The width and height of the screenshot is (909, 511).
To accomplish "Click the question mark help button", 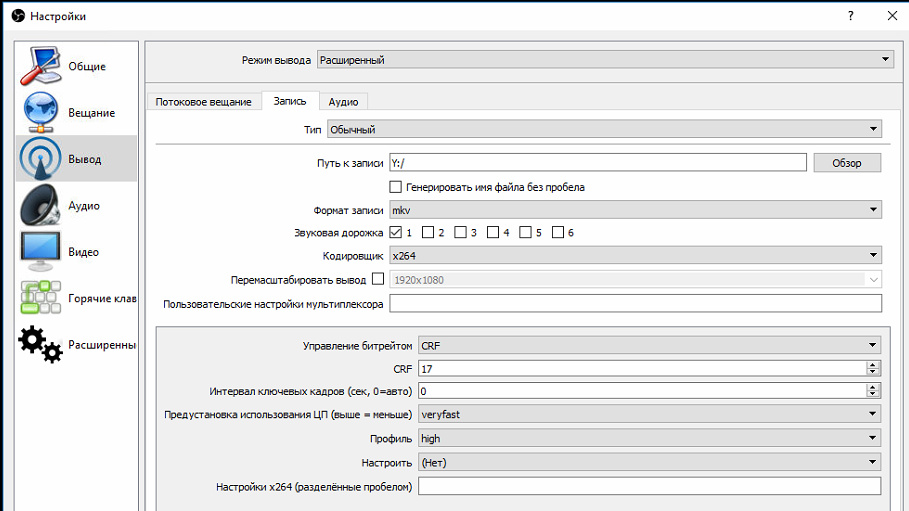I will (850, 16).
